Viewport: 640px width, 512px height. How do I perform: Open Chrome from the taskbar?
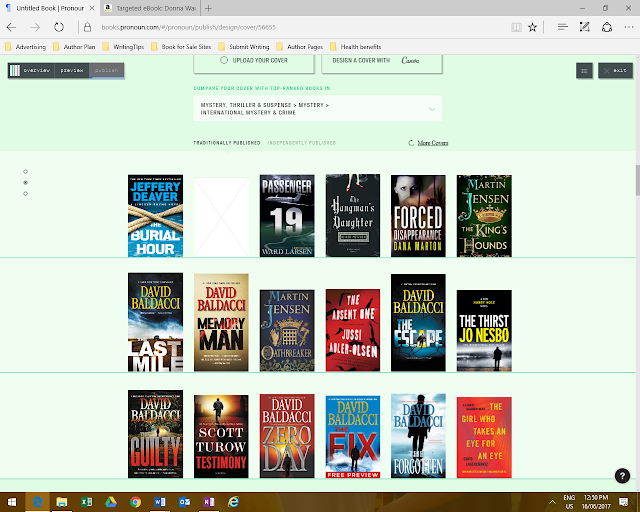coord(135,501)
